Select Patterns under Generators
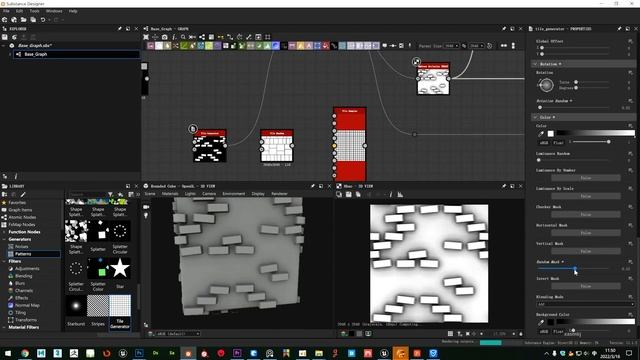Screen dimensions: 640x360 coord(33,254)
